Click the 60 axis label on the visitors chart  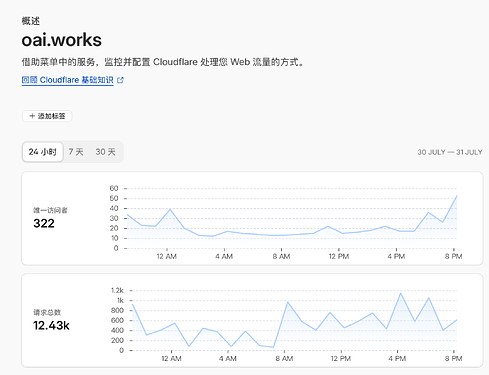point(114,188)
